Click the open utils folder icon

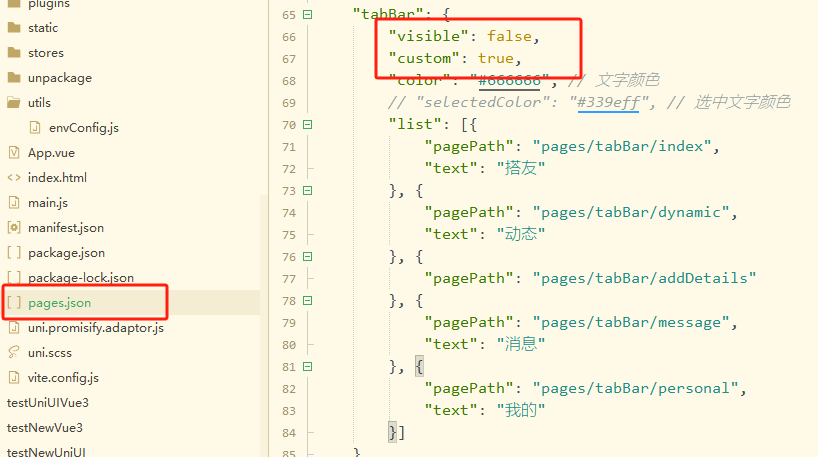click(x=14, y=102)
